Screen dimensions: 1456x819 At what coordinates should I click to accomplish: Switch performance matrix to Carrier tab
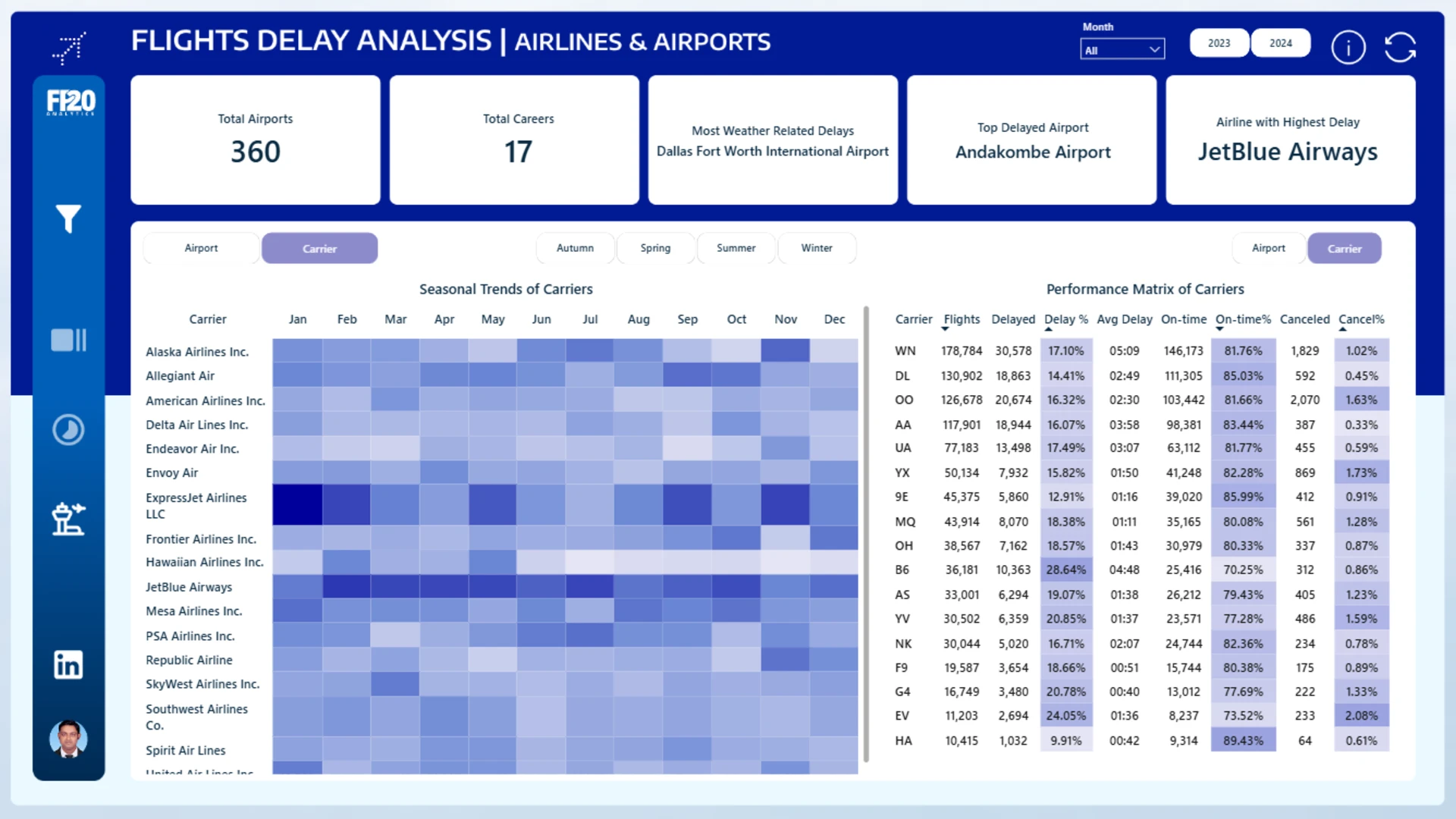(x=1345, y=248)
